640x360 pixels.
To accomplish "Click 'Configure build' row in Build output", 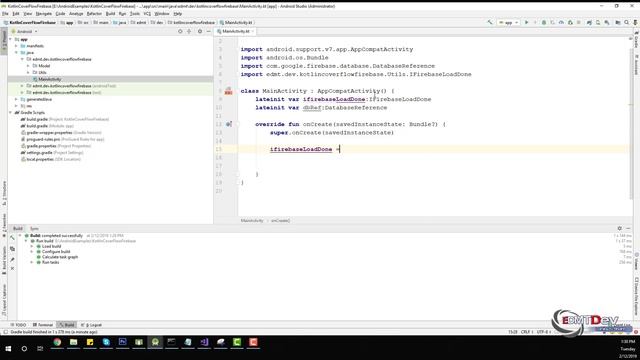I will click(56, 252).
